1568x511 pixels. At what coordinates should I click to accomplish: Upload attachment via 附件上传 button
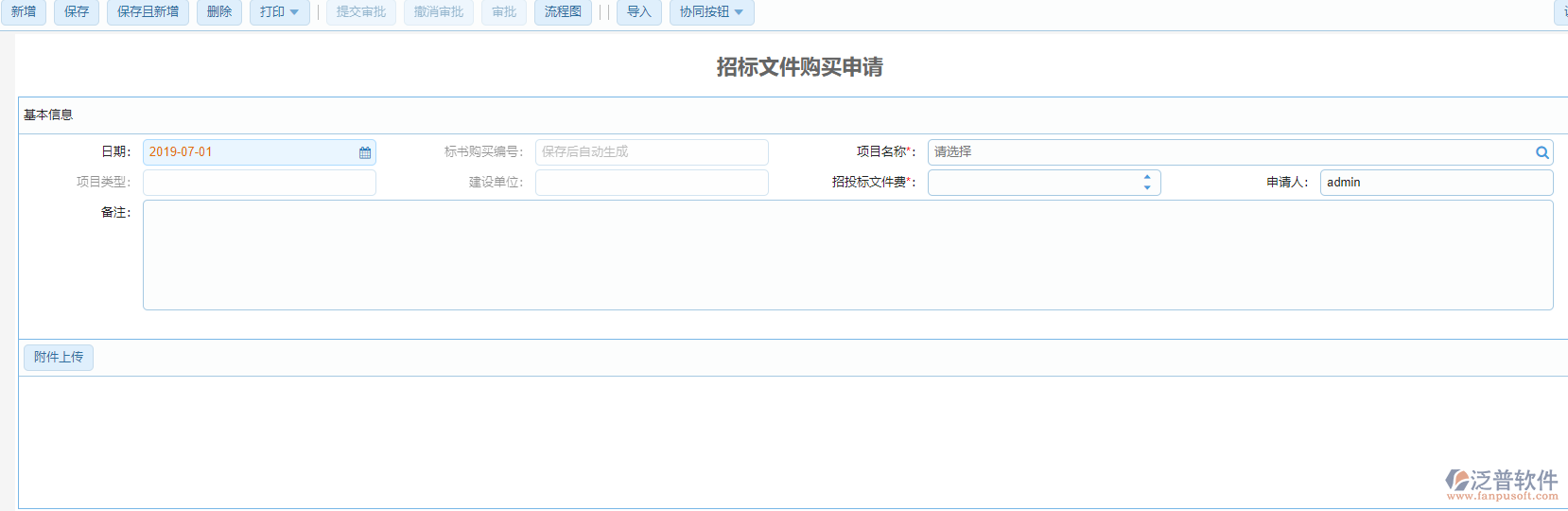coord(59,358)
